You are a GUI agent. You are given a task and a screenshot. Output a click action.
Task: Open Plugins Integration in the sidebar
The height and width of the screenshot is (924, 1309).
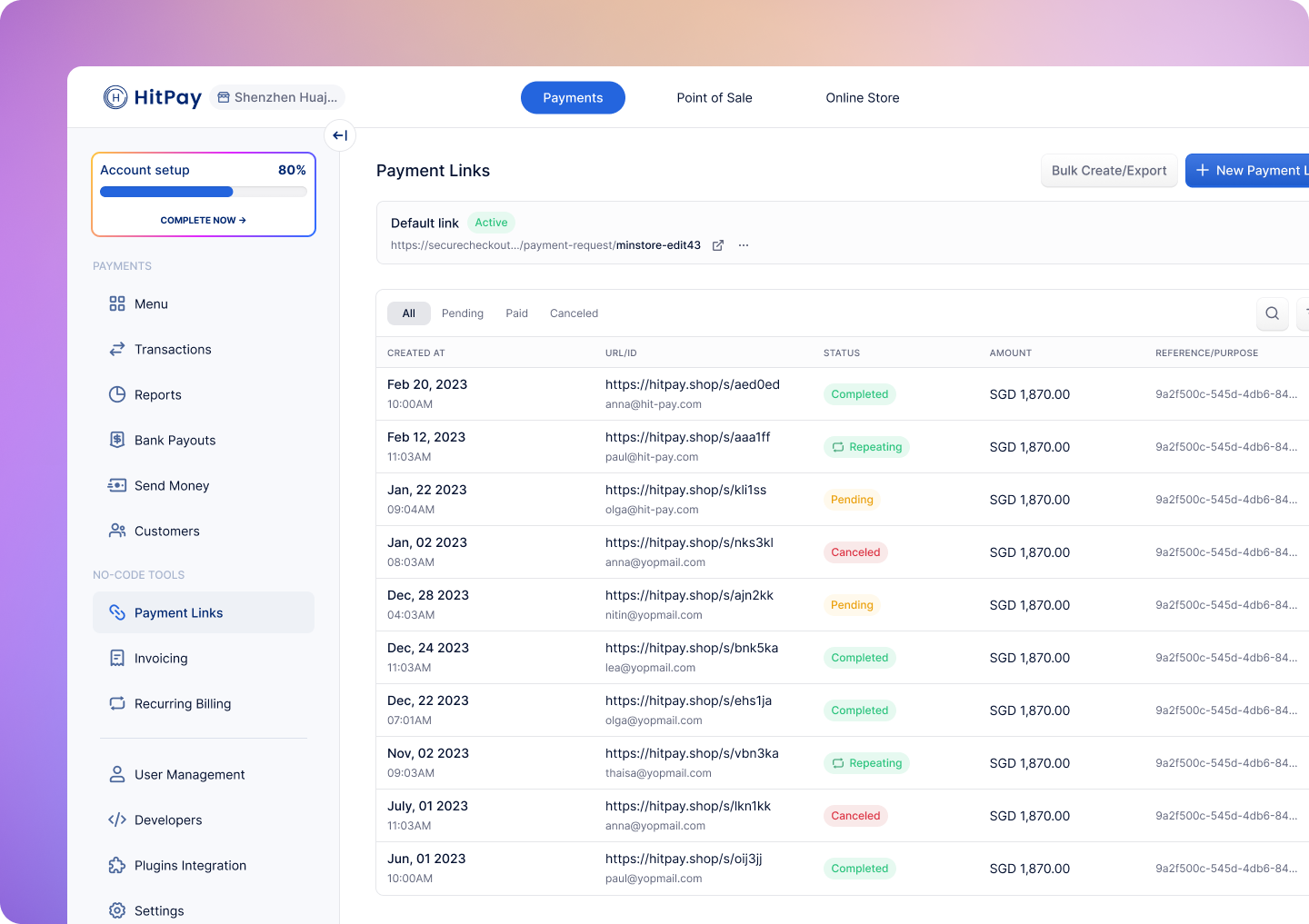204,865
